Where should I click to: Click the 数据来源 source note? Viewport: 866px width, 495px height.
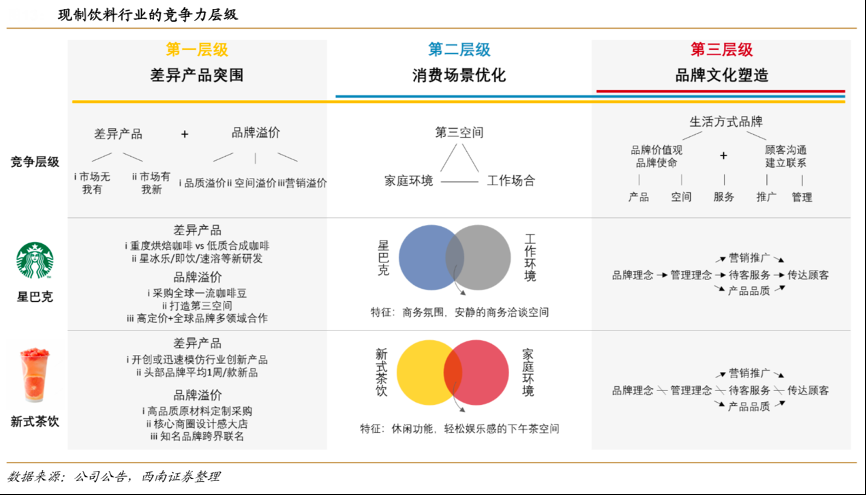[113, 477]
